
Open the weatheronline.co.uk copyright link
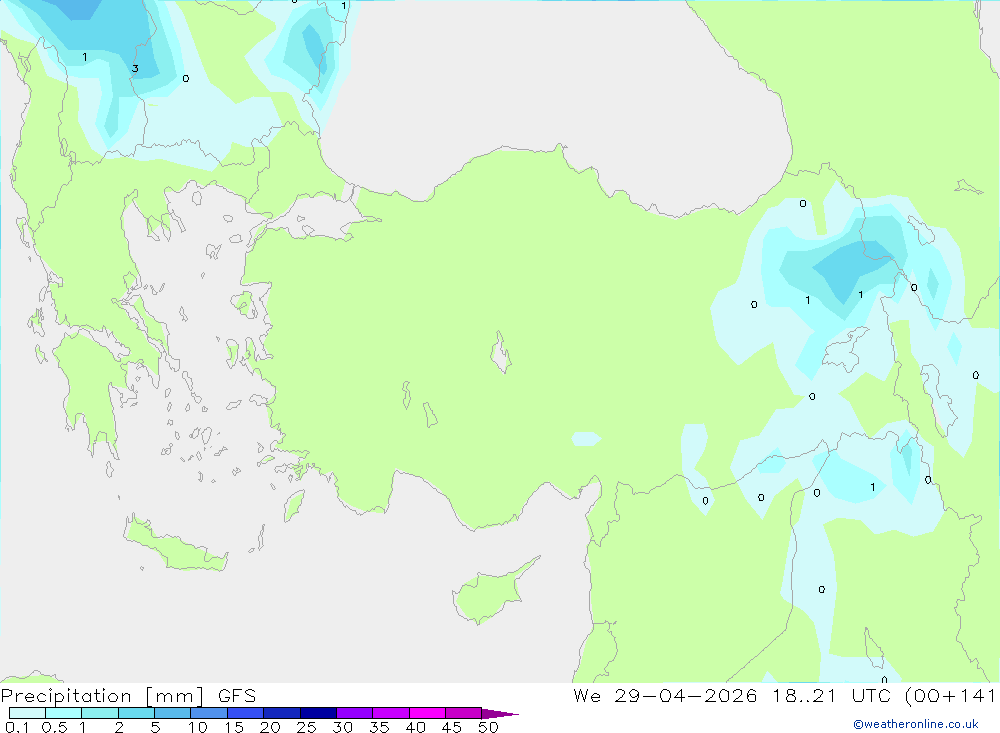click(x=916, y=724)
